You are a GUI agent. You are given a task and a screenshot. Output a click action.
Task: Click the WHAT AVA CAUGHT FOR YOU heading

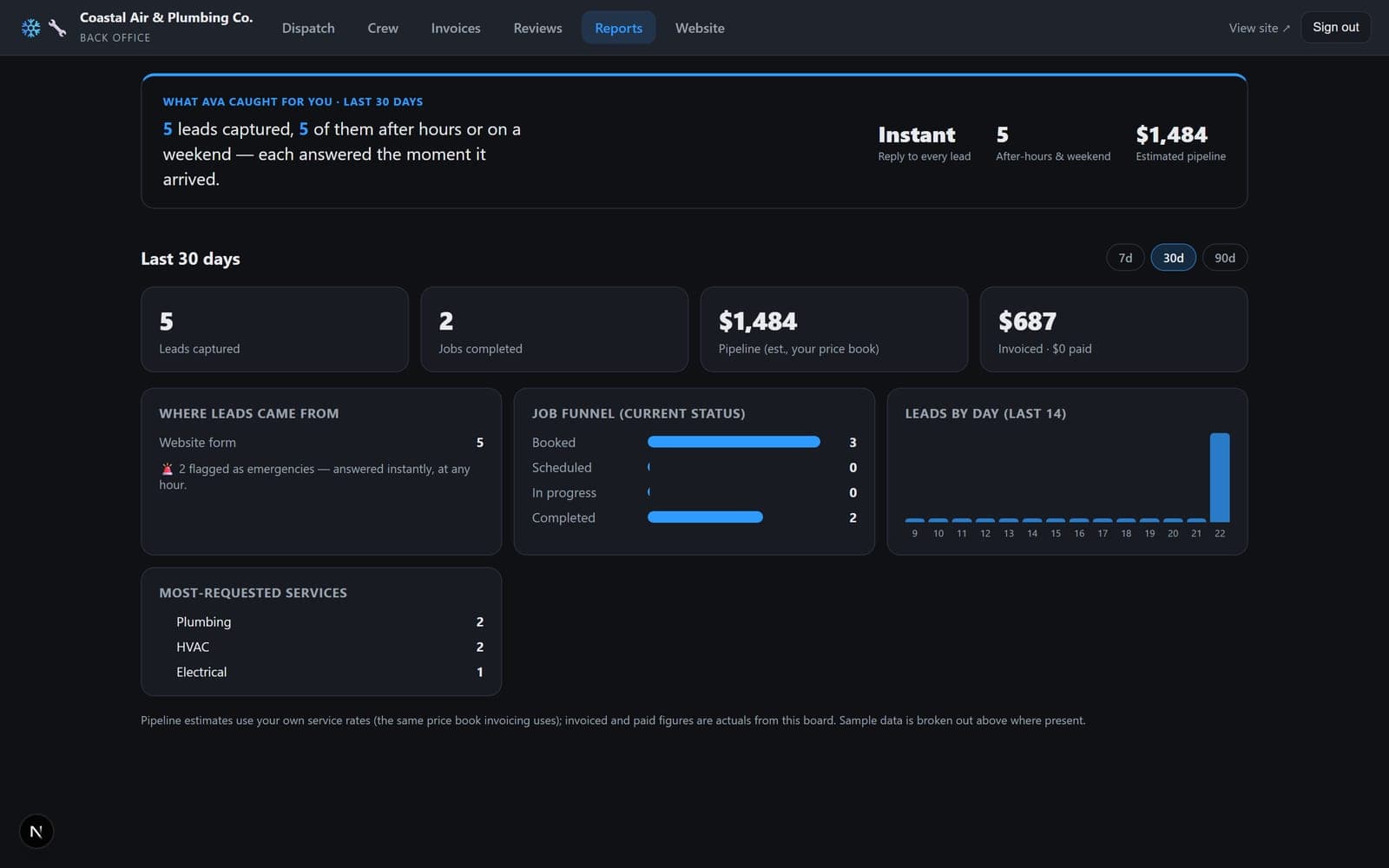pos(293,102)
